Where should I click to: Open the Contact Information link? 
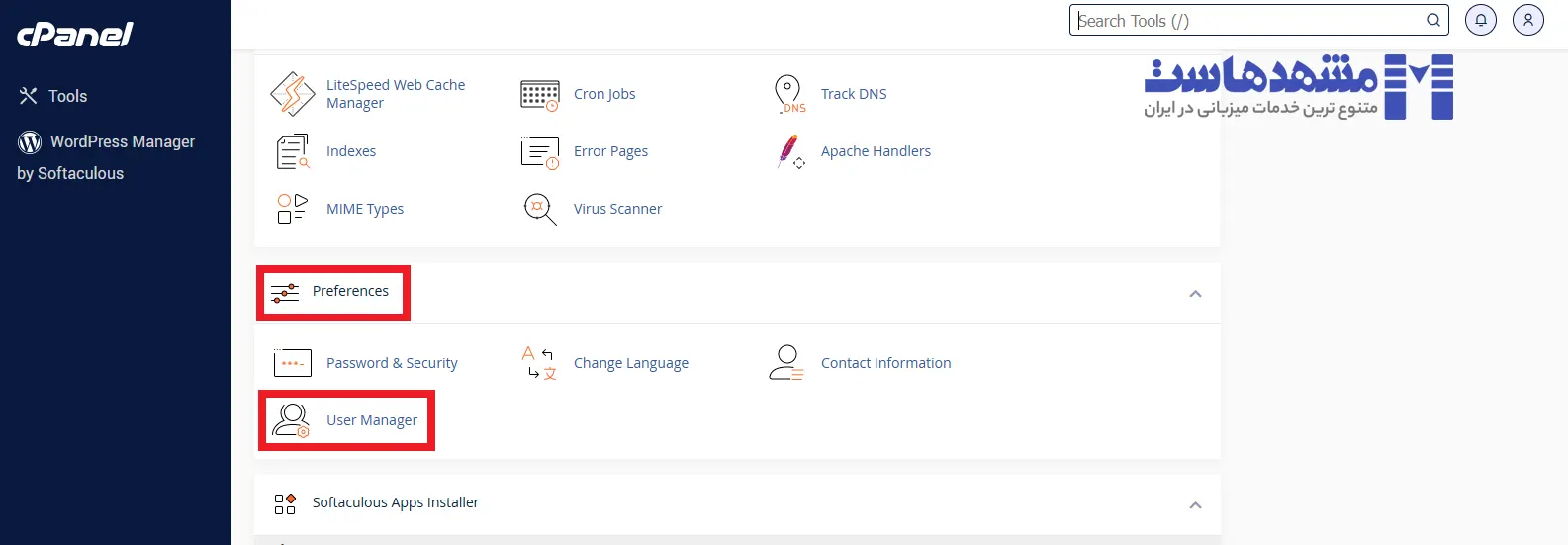(885, 363)
